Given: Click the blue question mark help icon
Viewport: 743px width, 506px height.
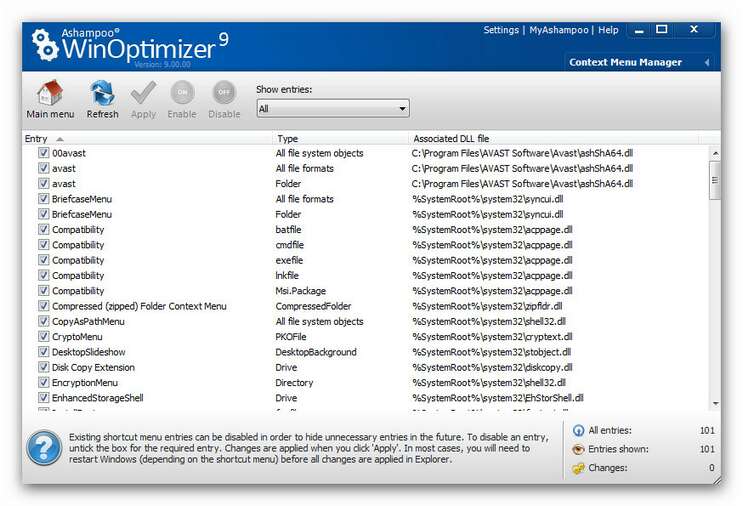Looking at the screenshot, I should pos(44,447).
